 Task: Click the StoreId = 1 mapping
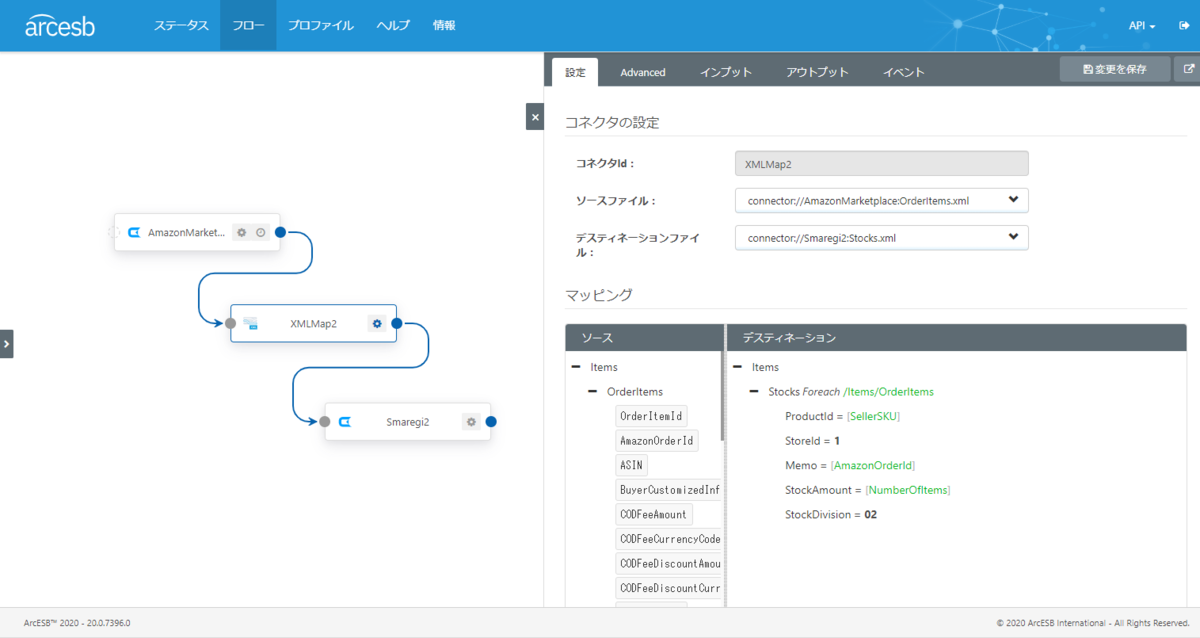click(x=812, y=440)
